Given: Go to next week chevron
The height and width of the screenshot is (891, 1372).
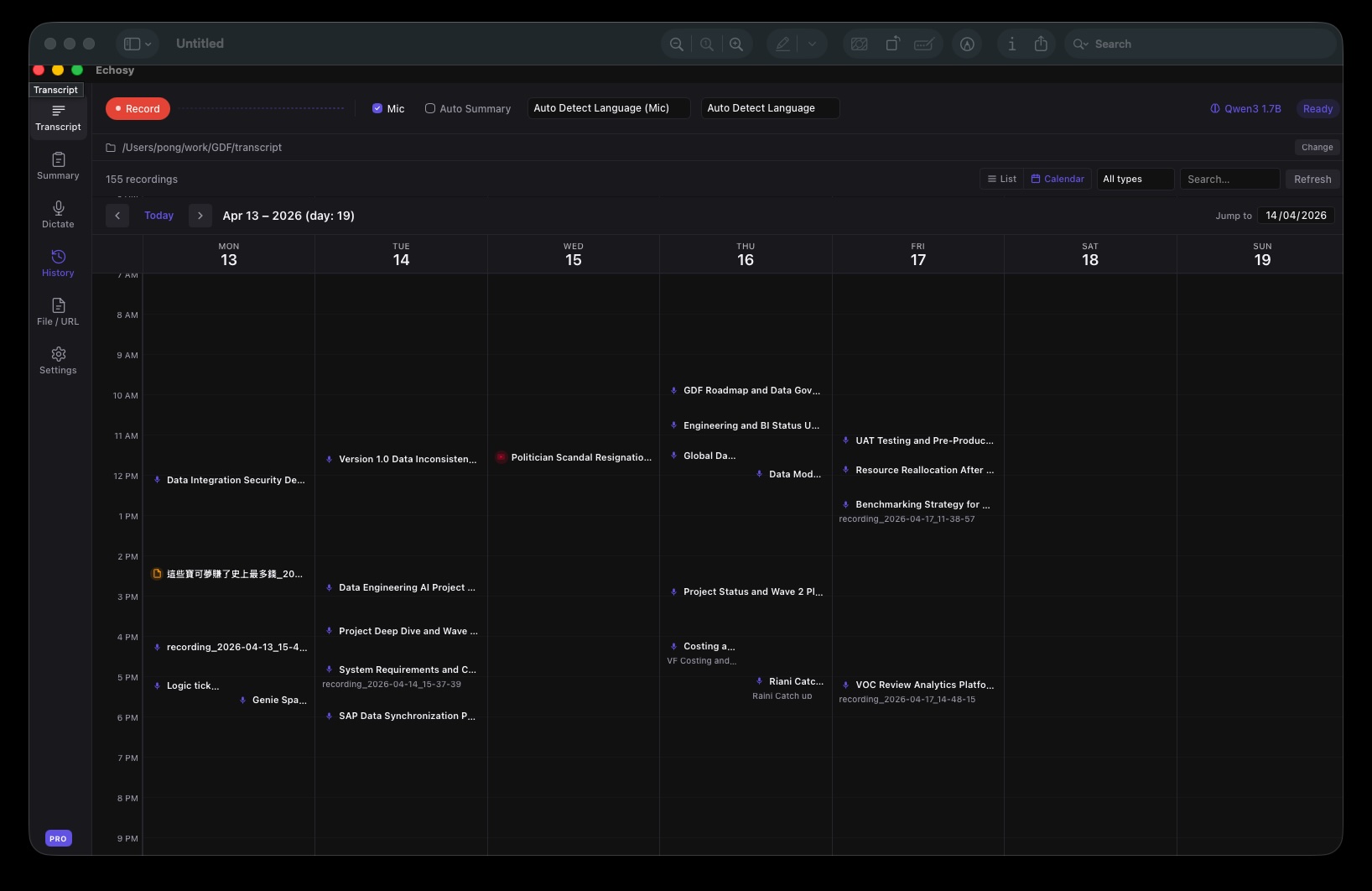Looking at the screenshot, I should pyautogui.click(x=200, y=216).
